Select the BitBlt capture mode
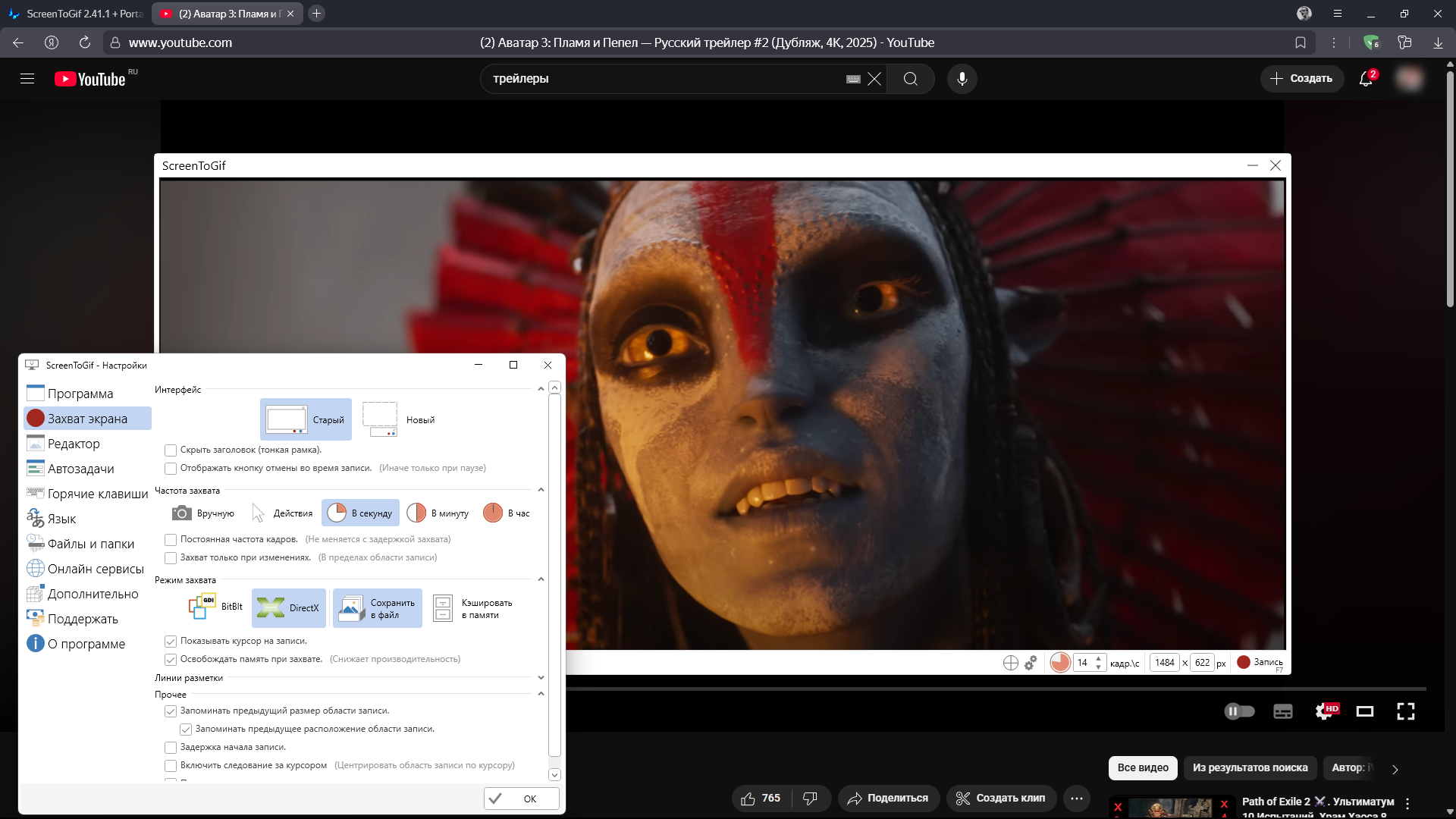The height and width of the screenshot is (819, 1456). click(216, 607)
